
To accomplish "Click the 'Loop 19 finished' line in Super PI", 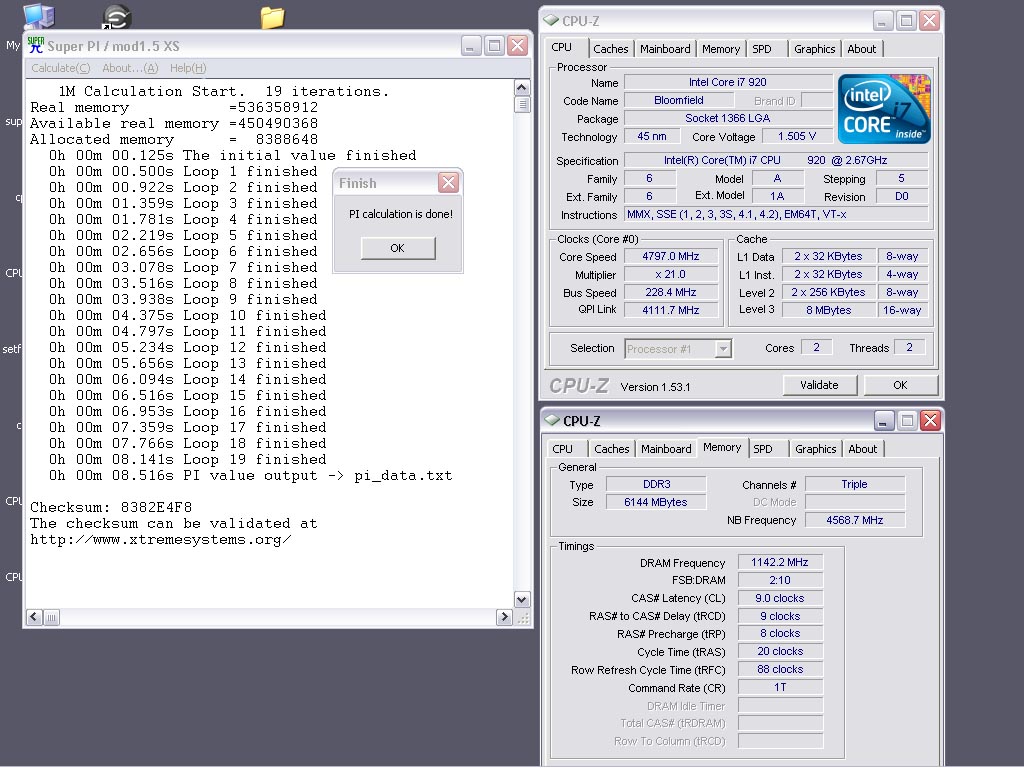I will [188, 460].
